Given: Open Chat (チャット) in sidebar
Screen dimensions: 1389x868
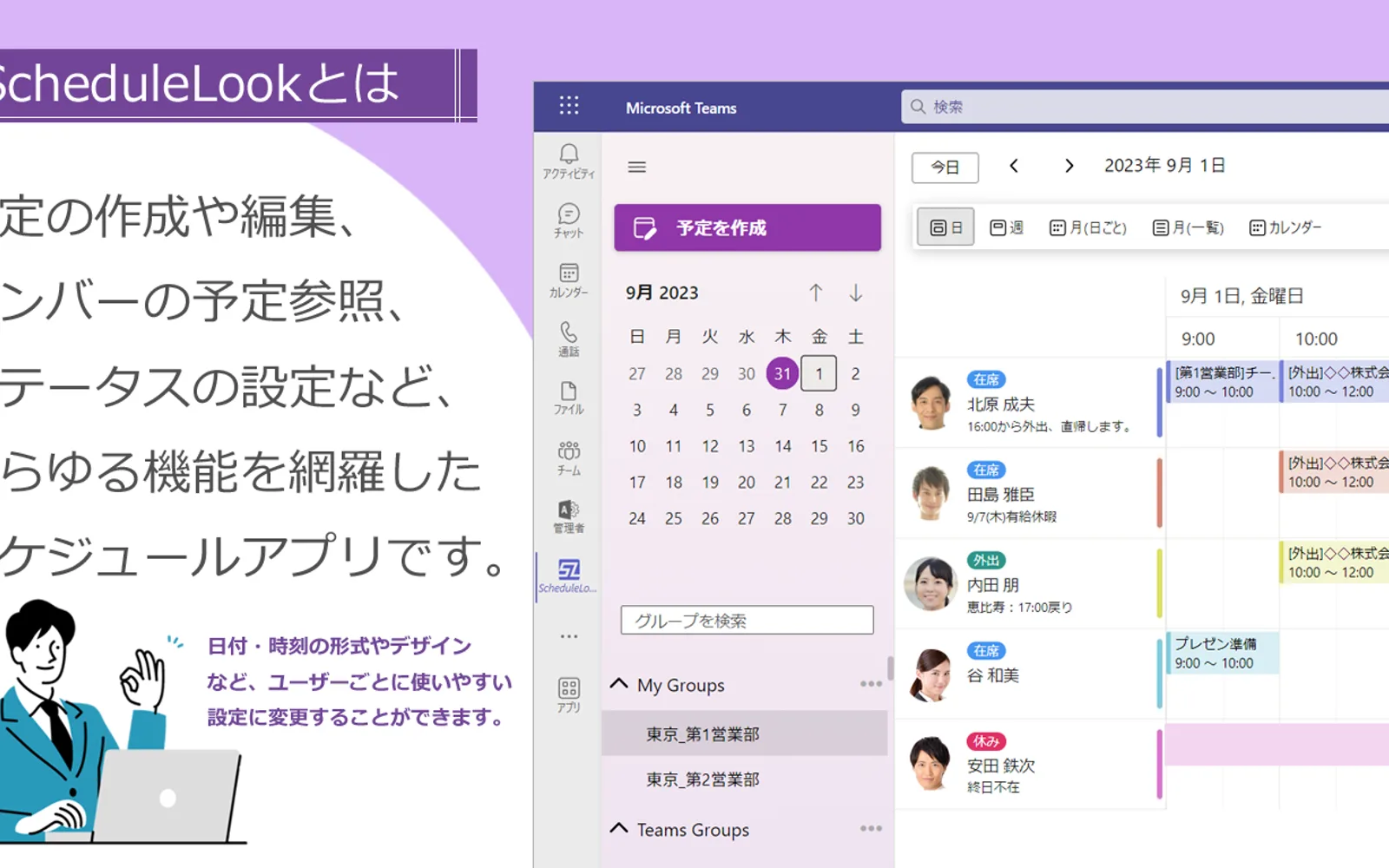Looking at the screenshot, I should point(569,220).
